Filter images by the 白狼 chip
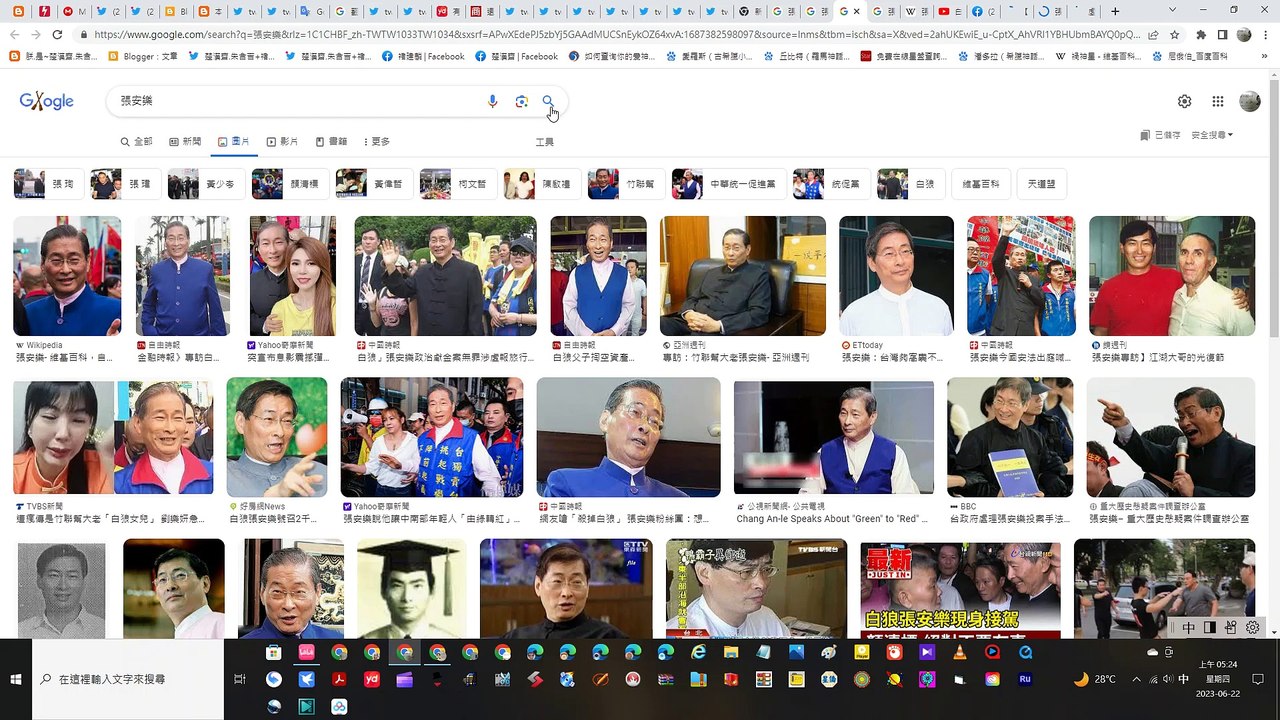Image resolution: width=1280 pixels, height=720 pixels. tap(909, 184)
